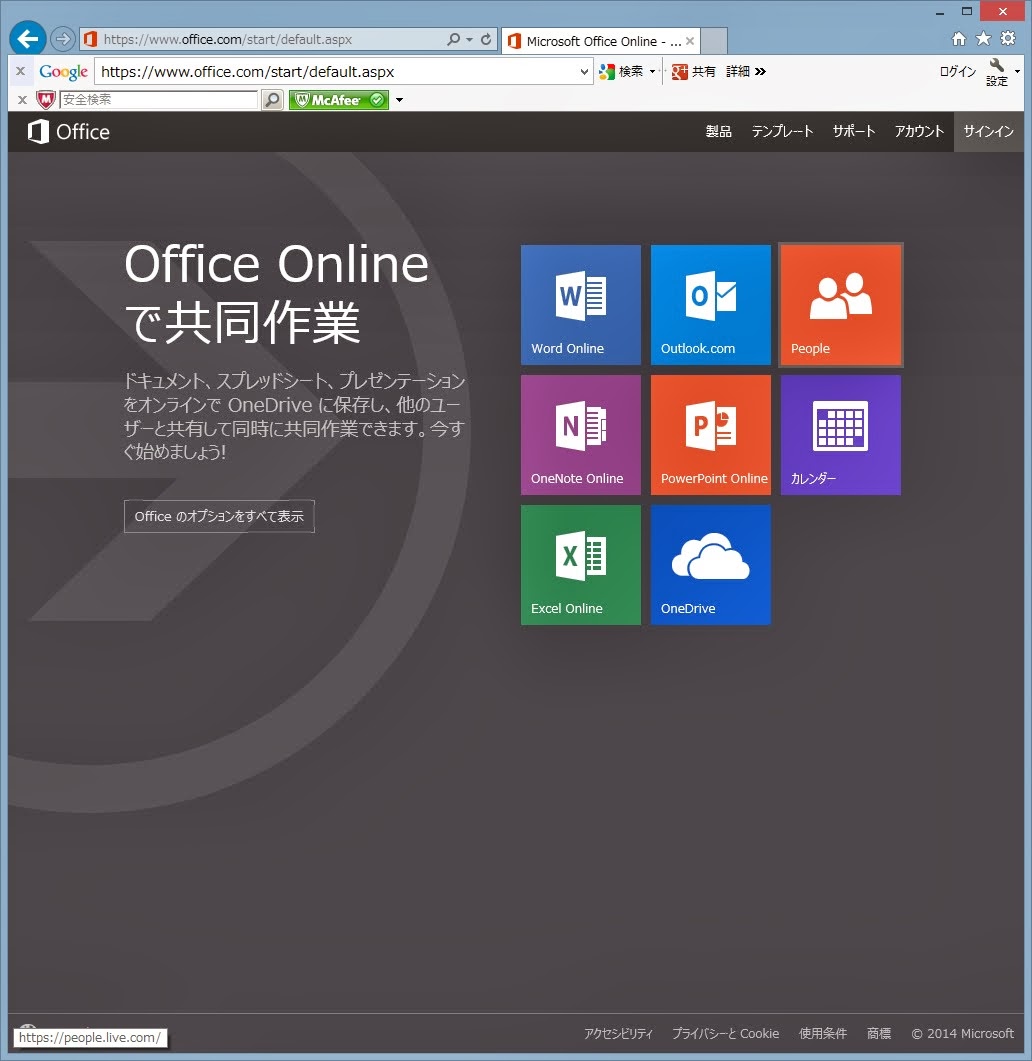Click the Office logo in the header
Screen dimensions: 1032x1061
68,131
